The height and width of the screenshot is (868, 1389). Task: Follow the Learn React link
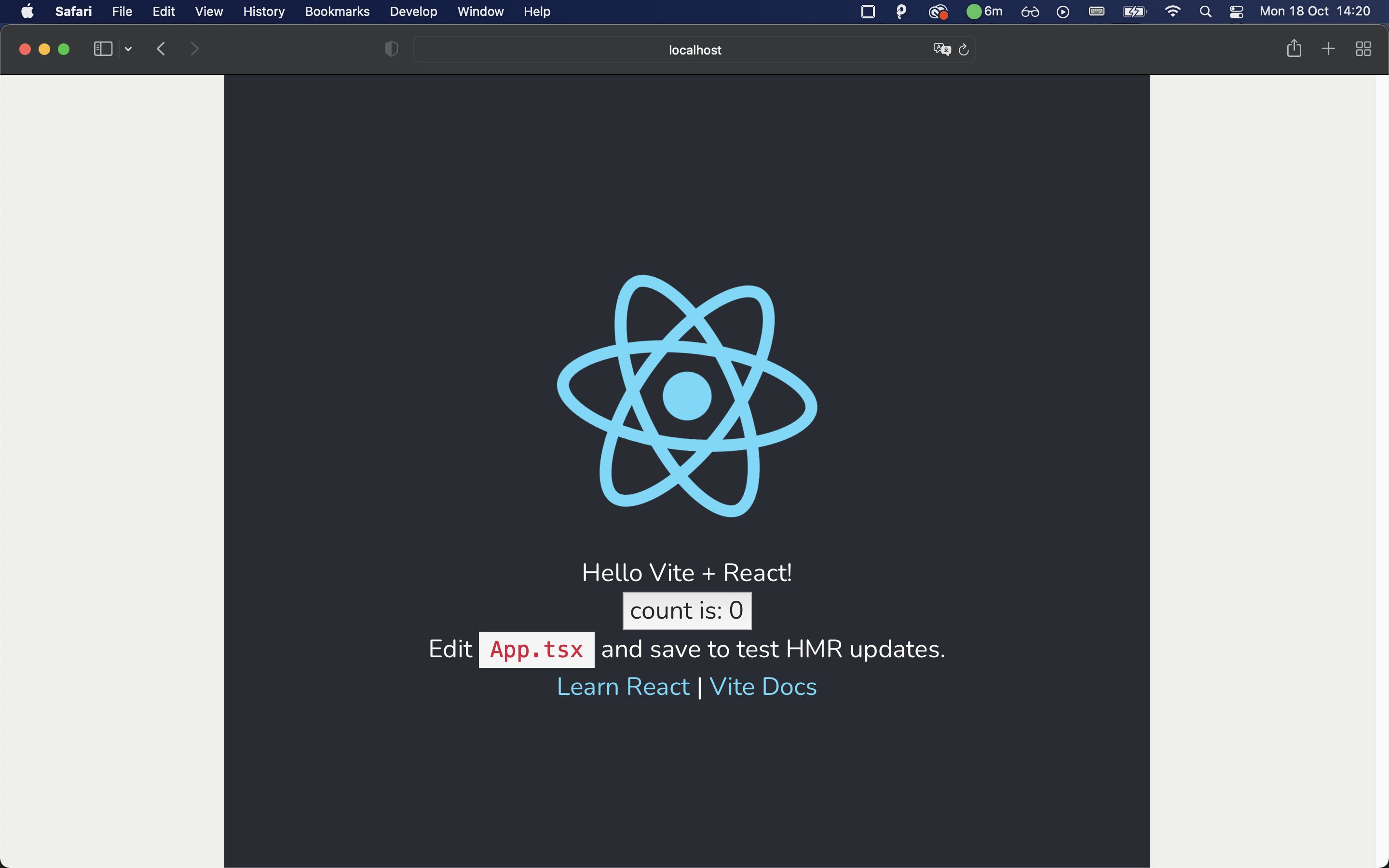[x=623, y=687]
